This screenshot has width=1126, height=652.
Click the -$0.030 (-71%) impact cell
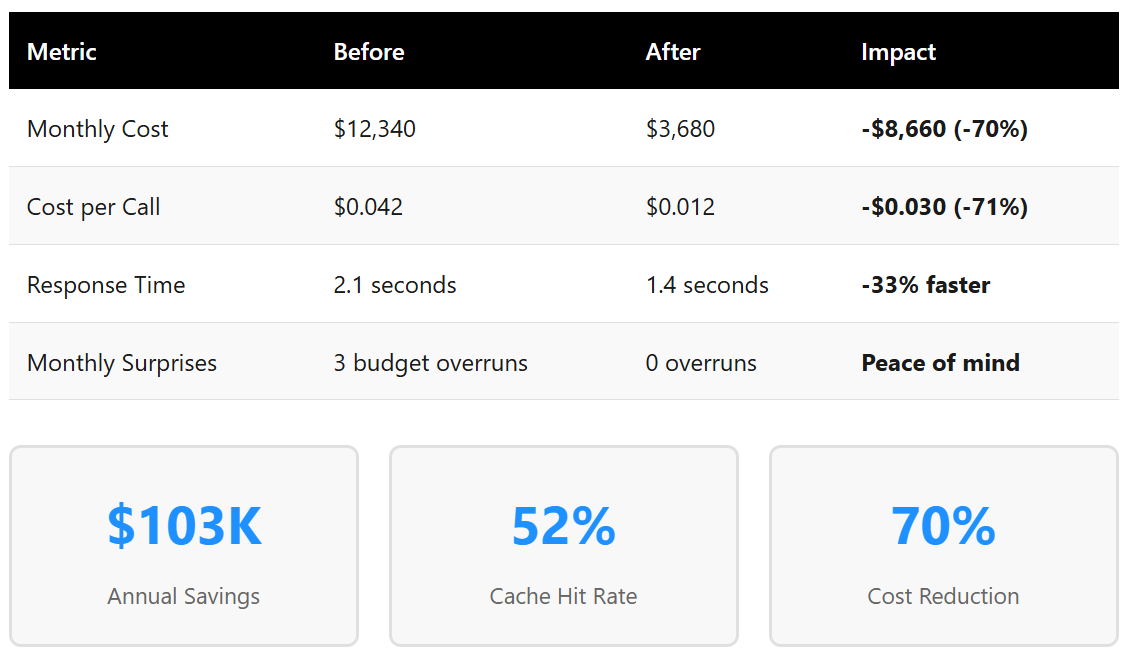click(944, 207)
